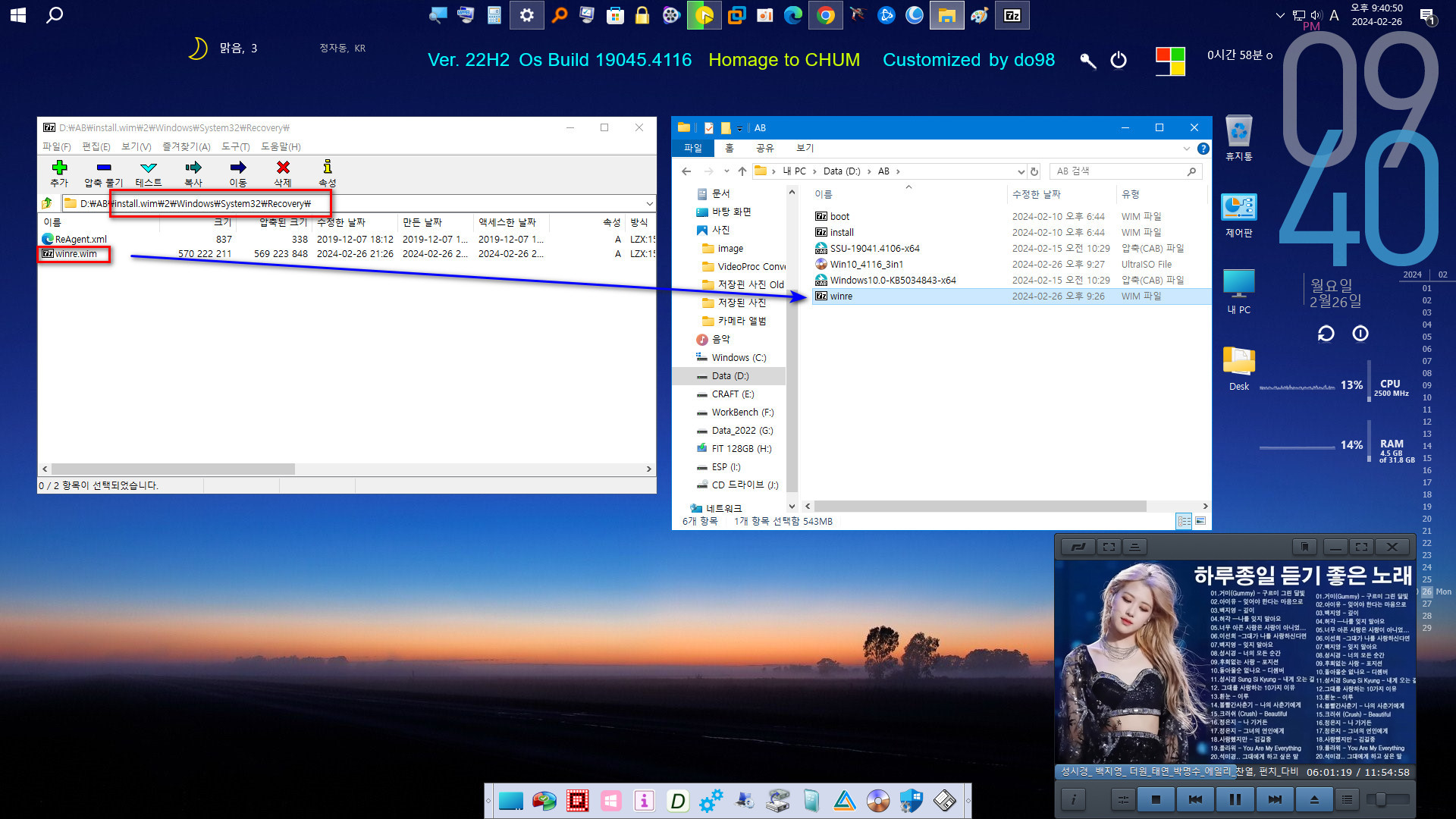The width and height of the screenshot is (1456, 819).
Task: Refresh the AB folder in Explorer
Action: 1034,171
